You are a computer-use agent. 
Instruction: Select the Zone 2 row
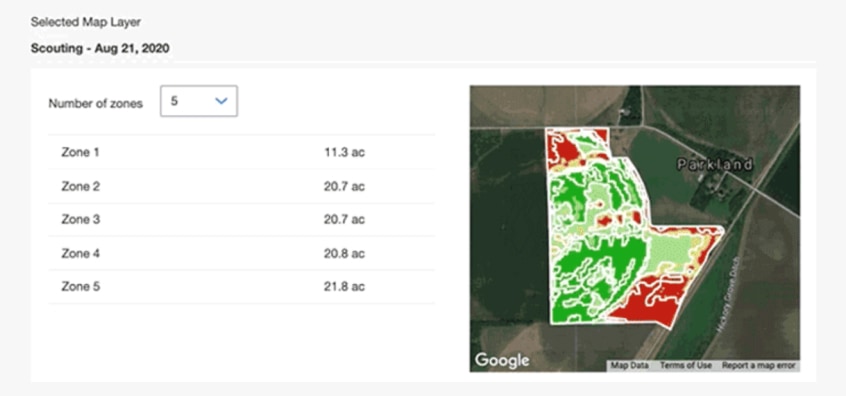[241, 187]
